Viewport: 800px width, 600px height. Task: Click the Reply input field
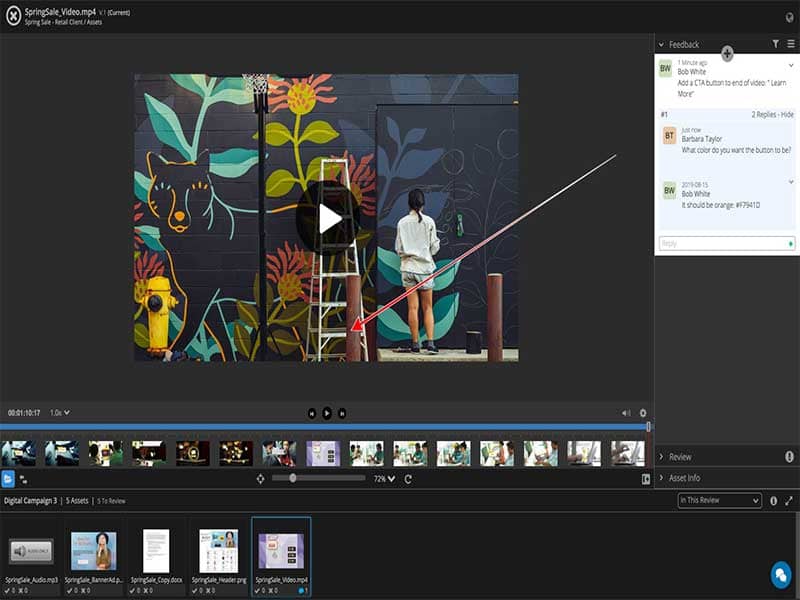722,243
